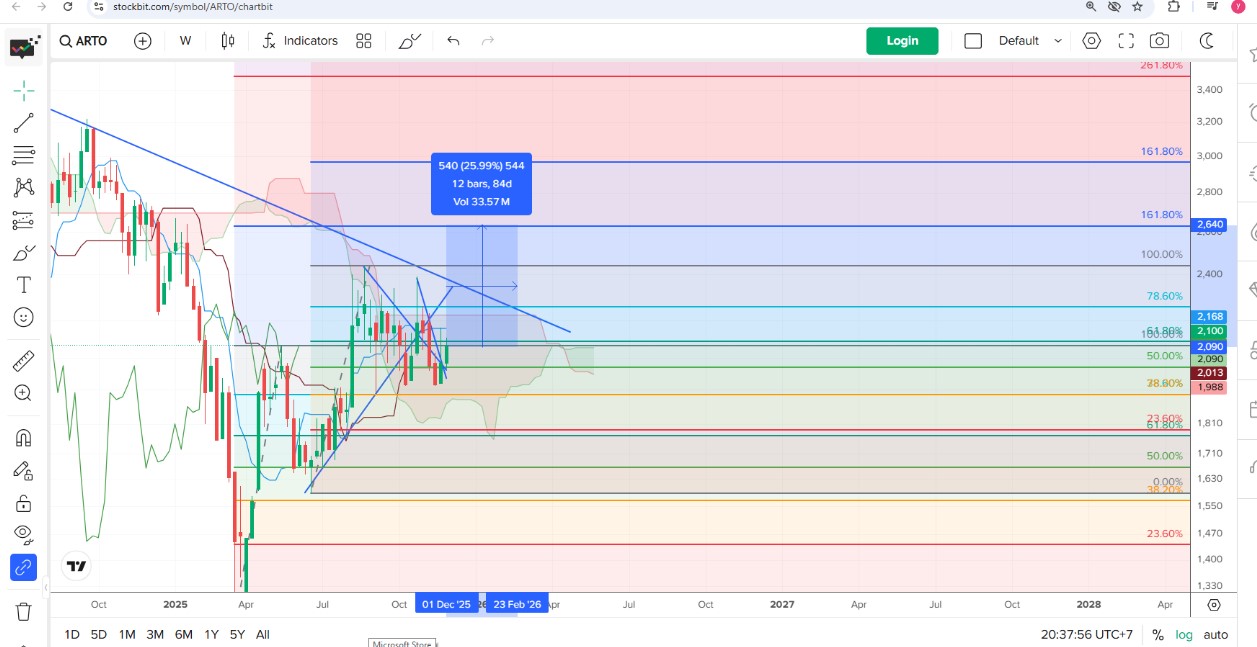The image size is (1257, 647).
Task: Show All time range
Action: pos(262,634)
